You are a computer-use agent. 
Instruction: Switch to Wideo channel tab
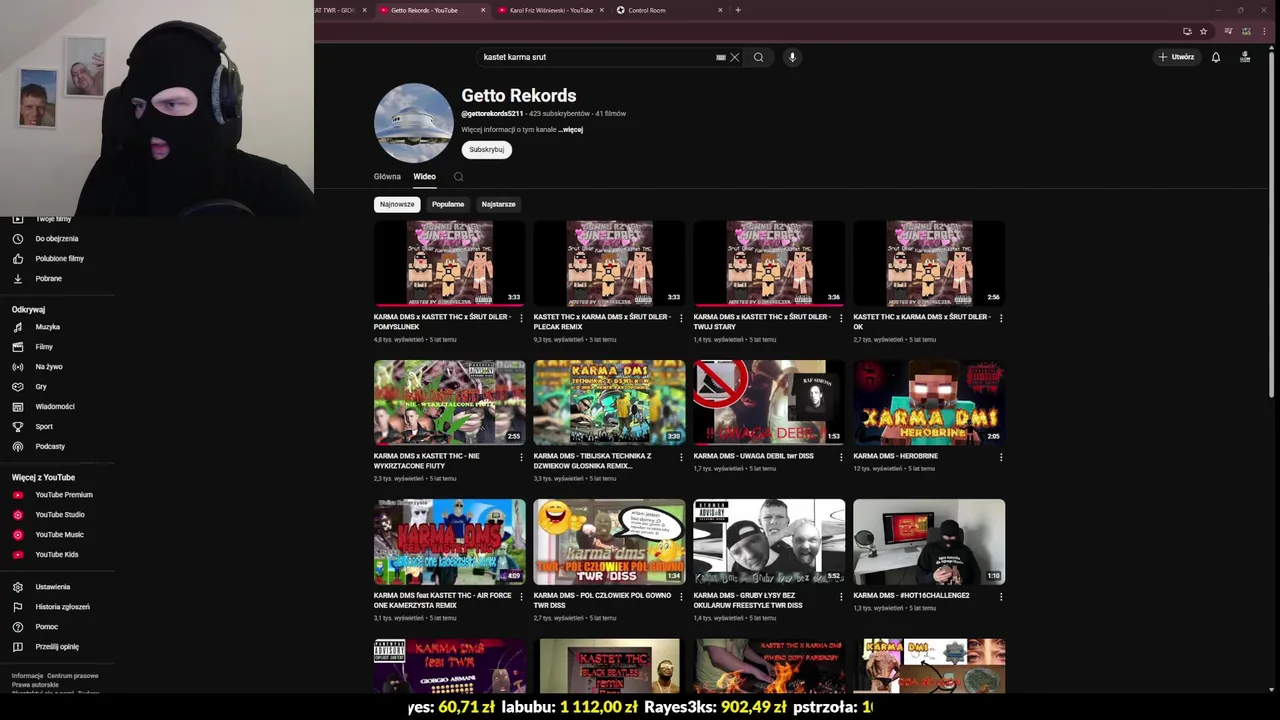click(424, 177)
